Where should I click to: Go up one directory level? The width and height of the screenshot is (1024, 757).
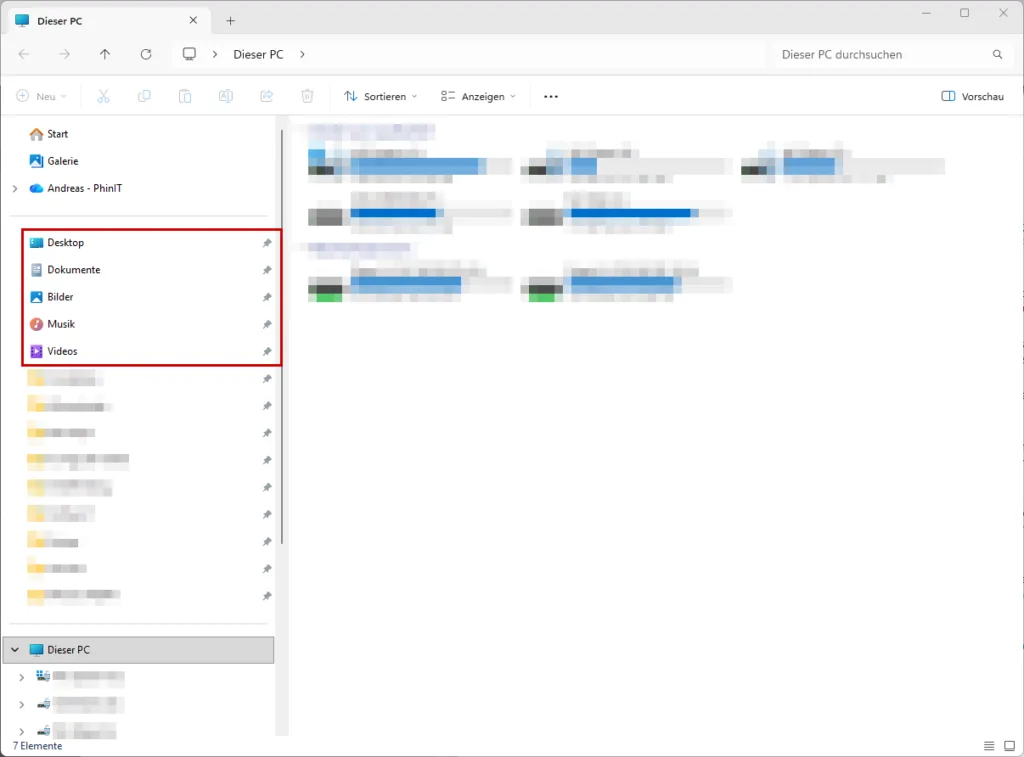coord(105,54)
